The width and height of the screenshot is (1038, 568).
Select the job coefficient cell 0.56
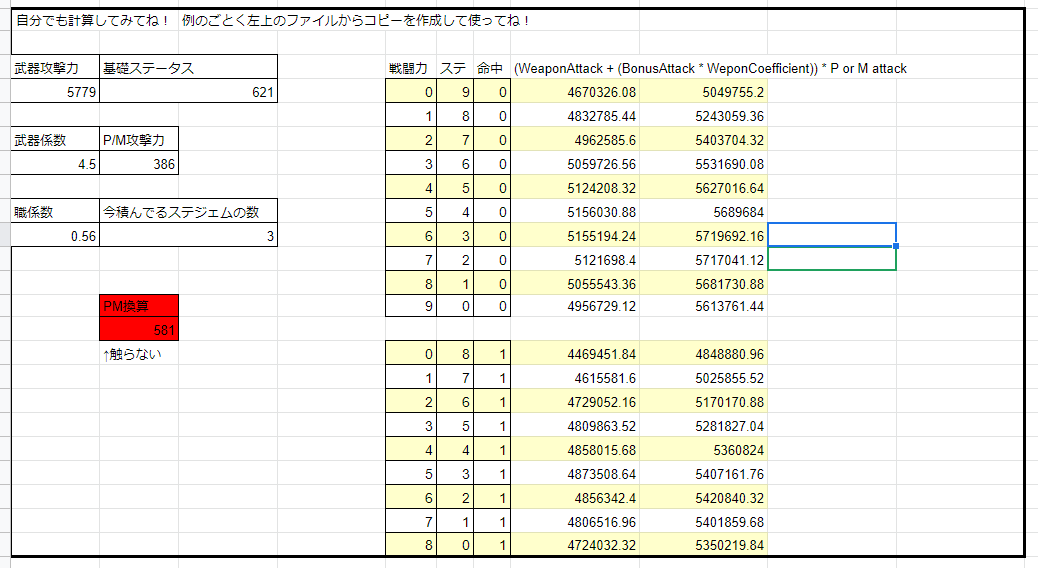[x=56, y=236]
